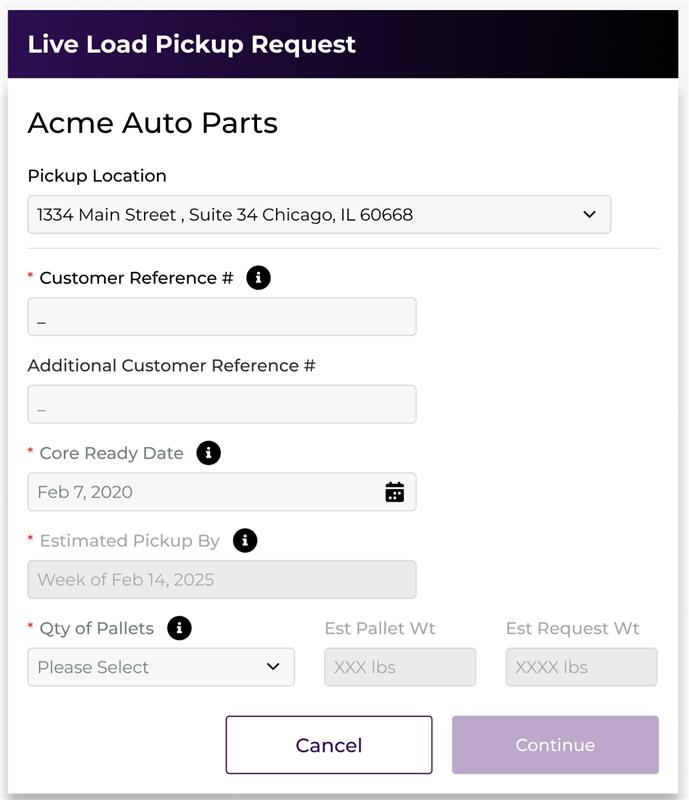Click the Qty of Pallets chevron arrow
This screenshot has width=689, height=800.
click(x=273, y=667)
